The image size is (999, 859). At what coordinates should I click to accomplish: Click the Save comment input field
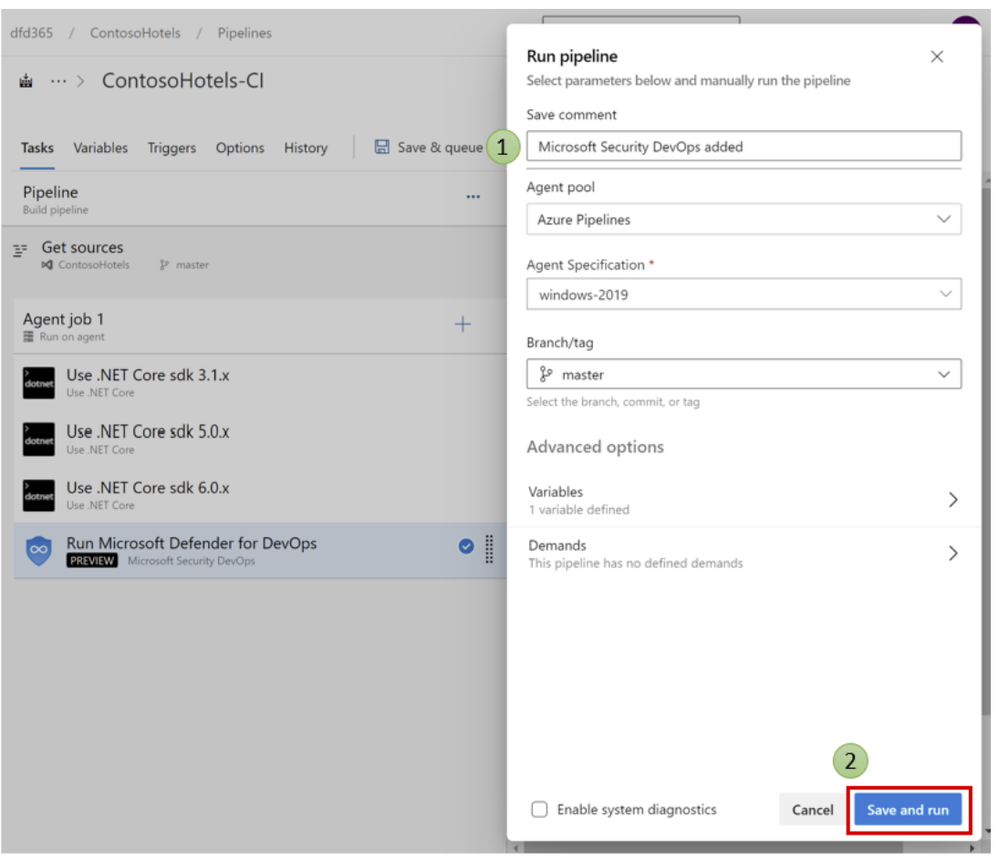tap(744, 146)
